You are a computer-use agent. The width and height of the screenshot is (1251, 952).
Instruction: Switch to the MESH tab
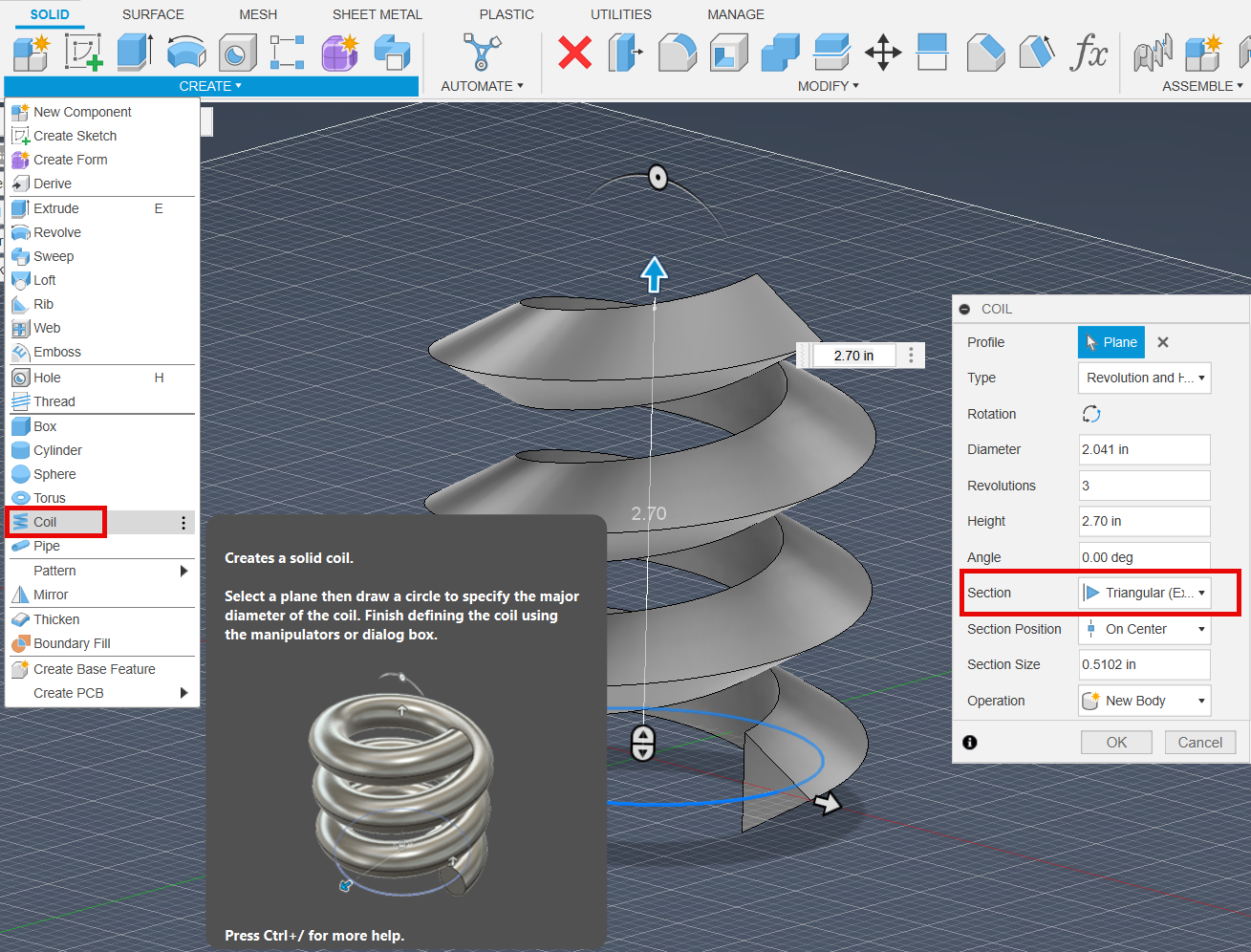(258, 14)
